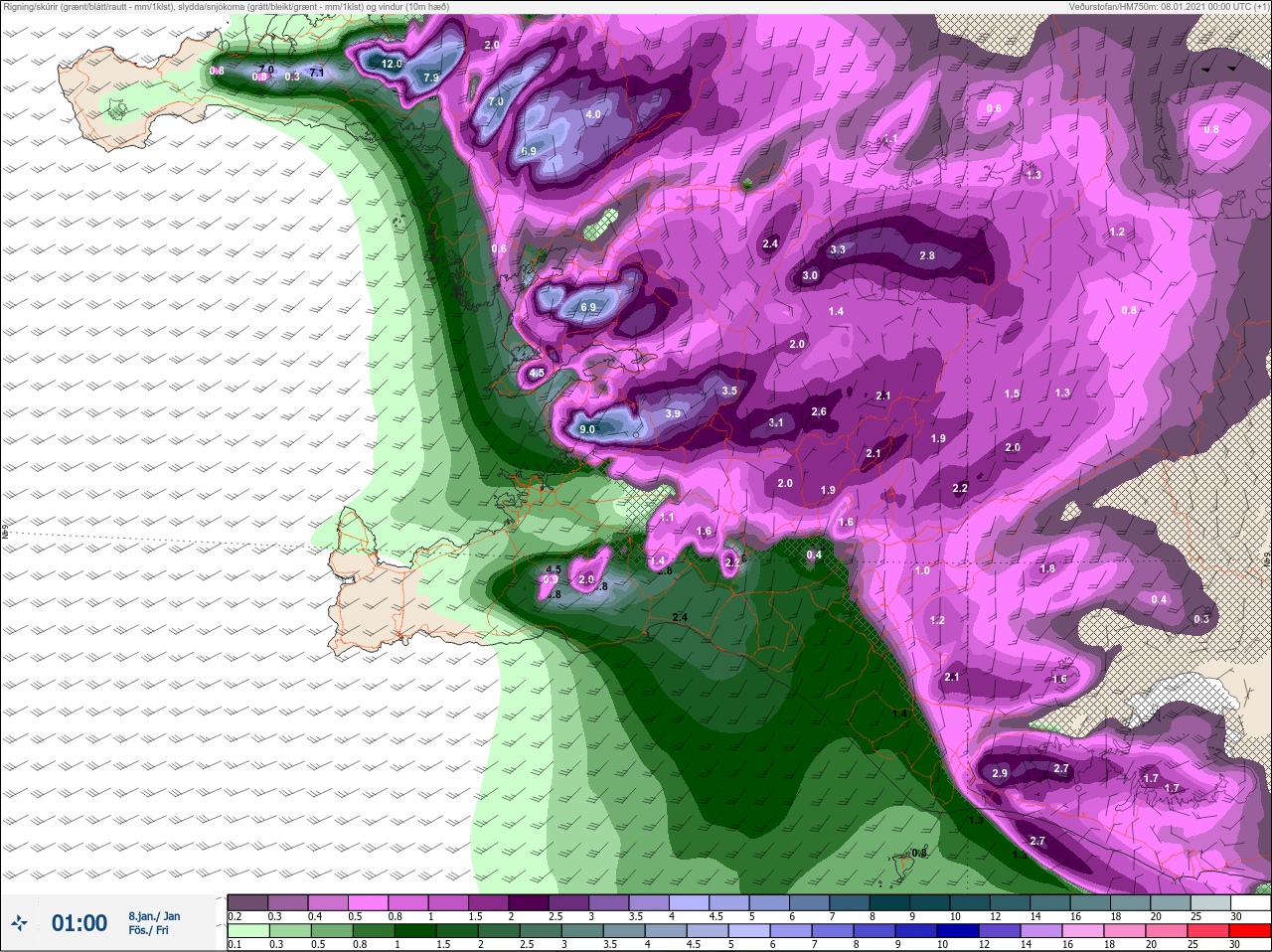Click the 2.9 precipitation value on the map
1272x952 pixels.
1000,773
